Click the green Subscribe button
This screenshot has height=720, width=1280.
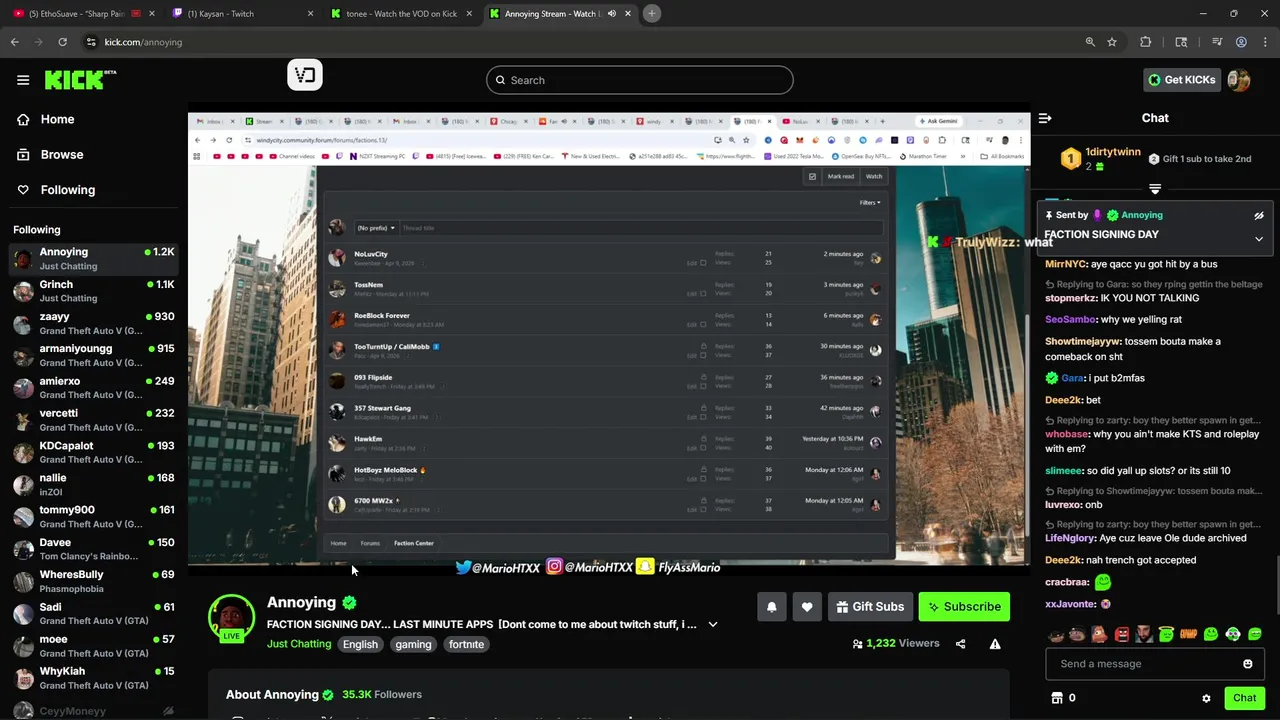coord(964,607)
